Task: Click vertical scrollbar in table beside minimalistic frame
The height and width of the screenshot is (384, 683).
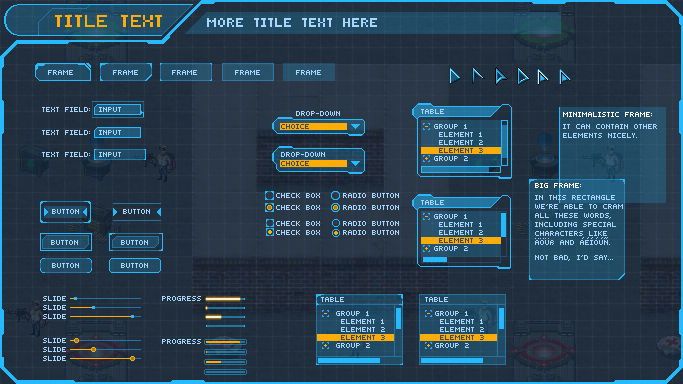Action: tap(504, 143)
